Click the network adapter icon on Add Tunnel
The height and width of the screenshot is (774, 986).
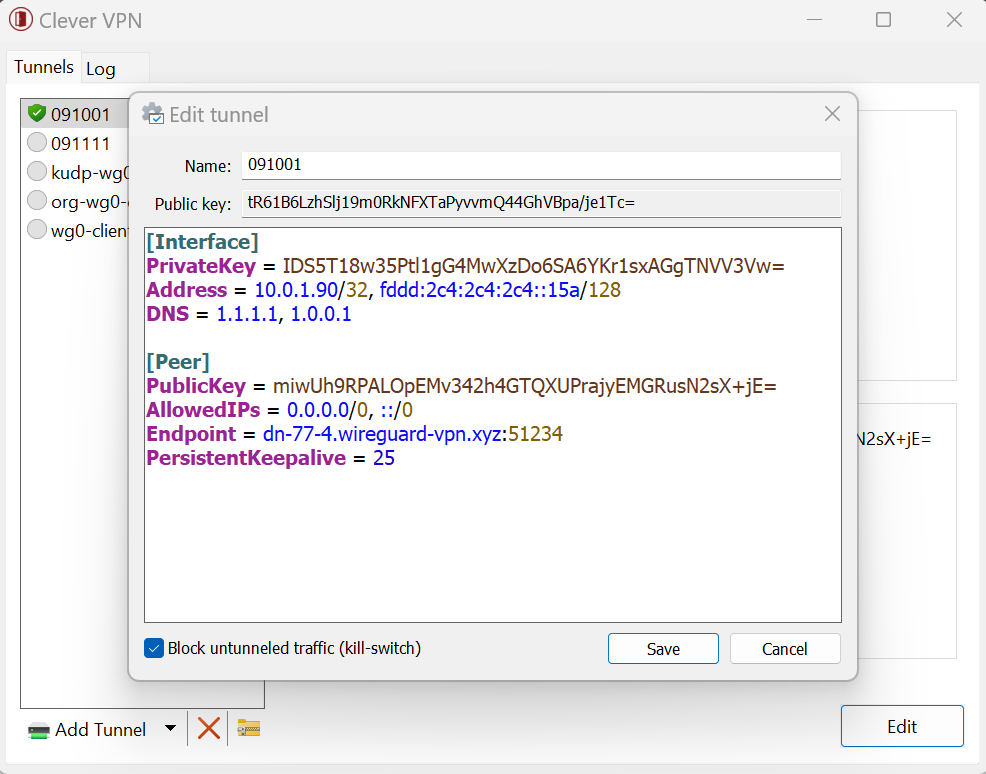point(39,731)
